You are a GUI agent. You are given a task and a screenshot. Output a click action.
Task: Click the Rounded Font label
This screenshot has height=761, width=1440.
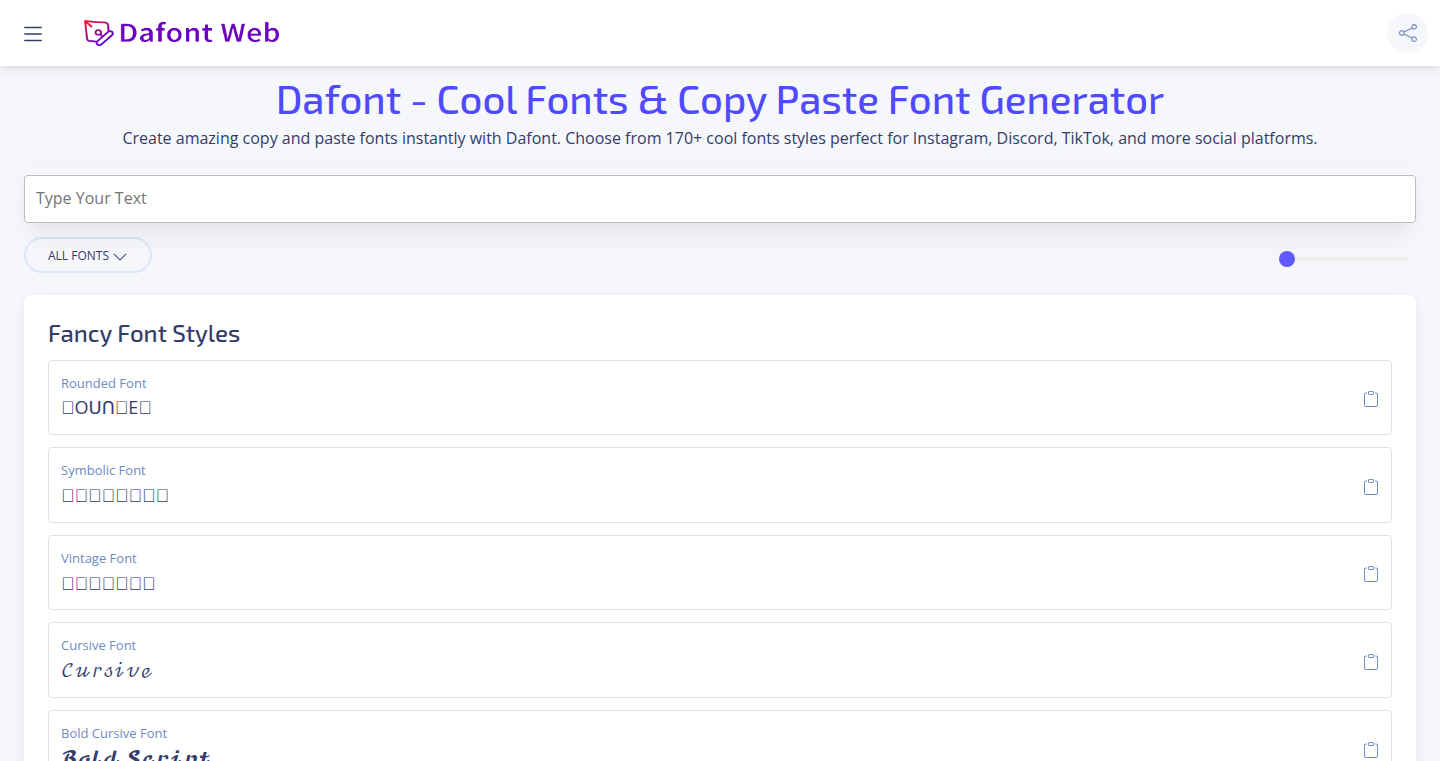tap(104, 383)
